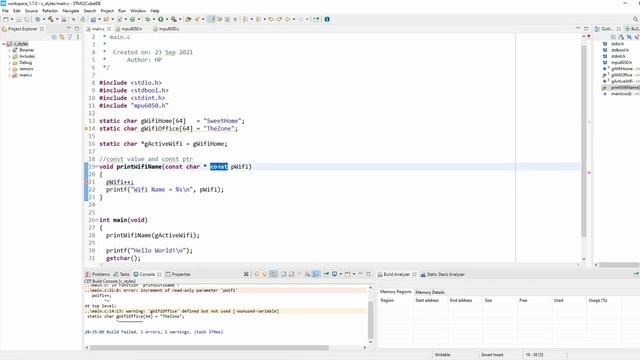Viewport: 640px width, 360px height.
Task: Click the New file toolbar icon
Action: (6, 19)
